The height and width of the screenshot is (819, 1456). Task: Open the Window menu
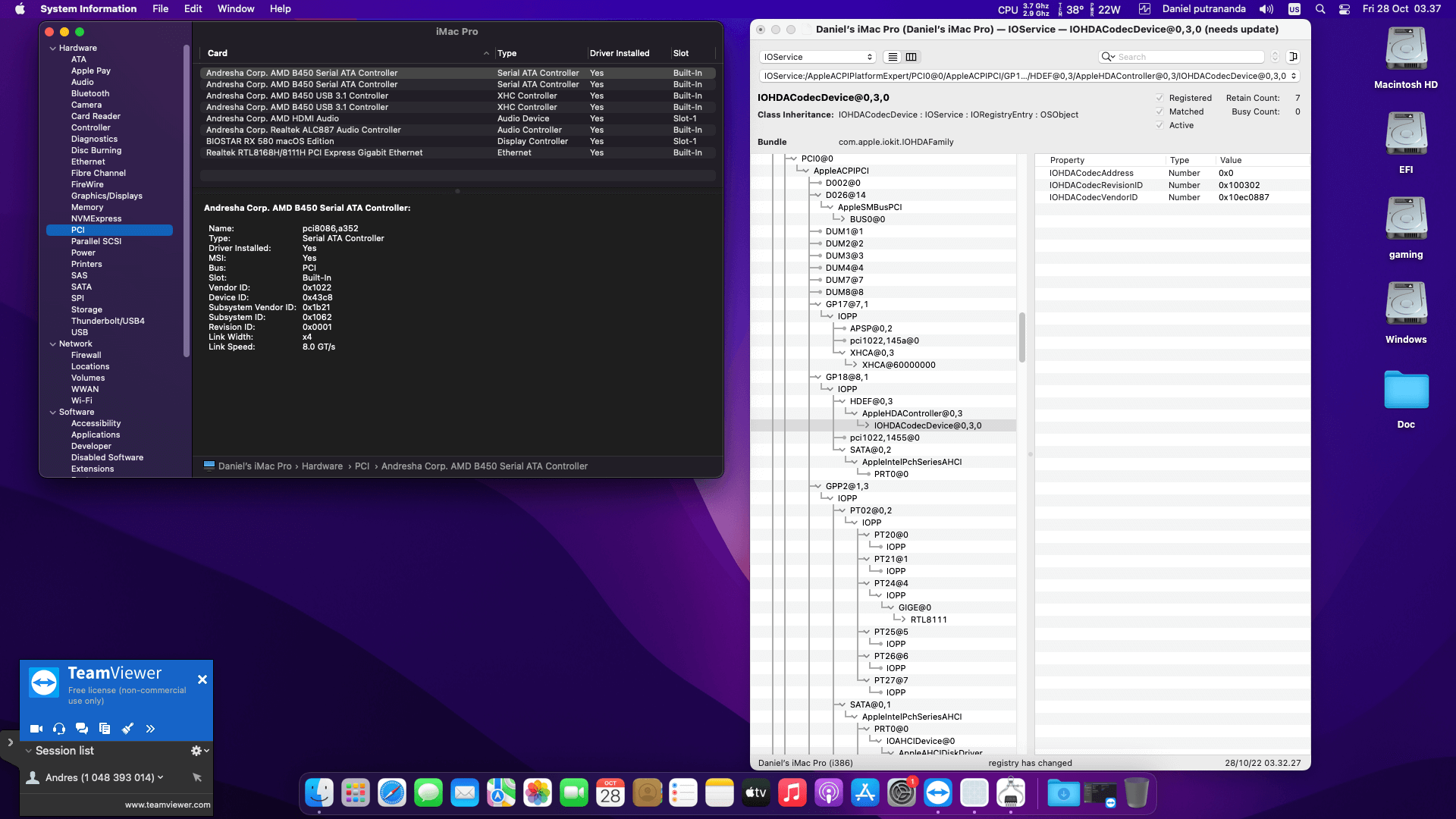[236, 9]
